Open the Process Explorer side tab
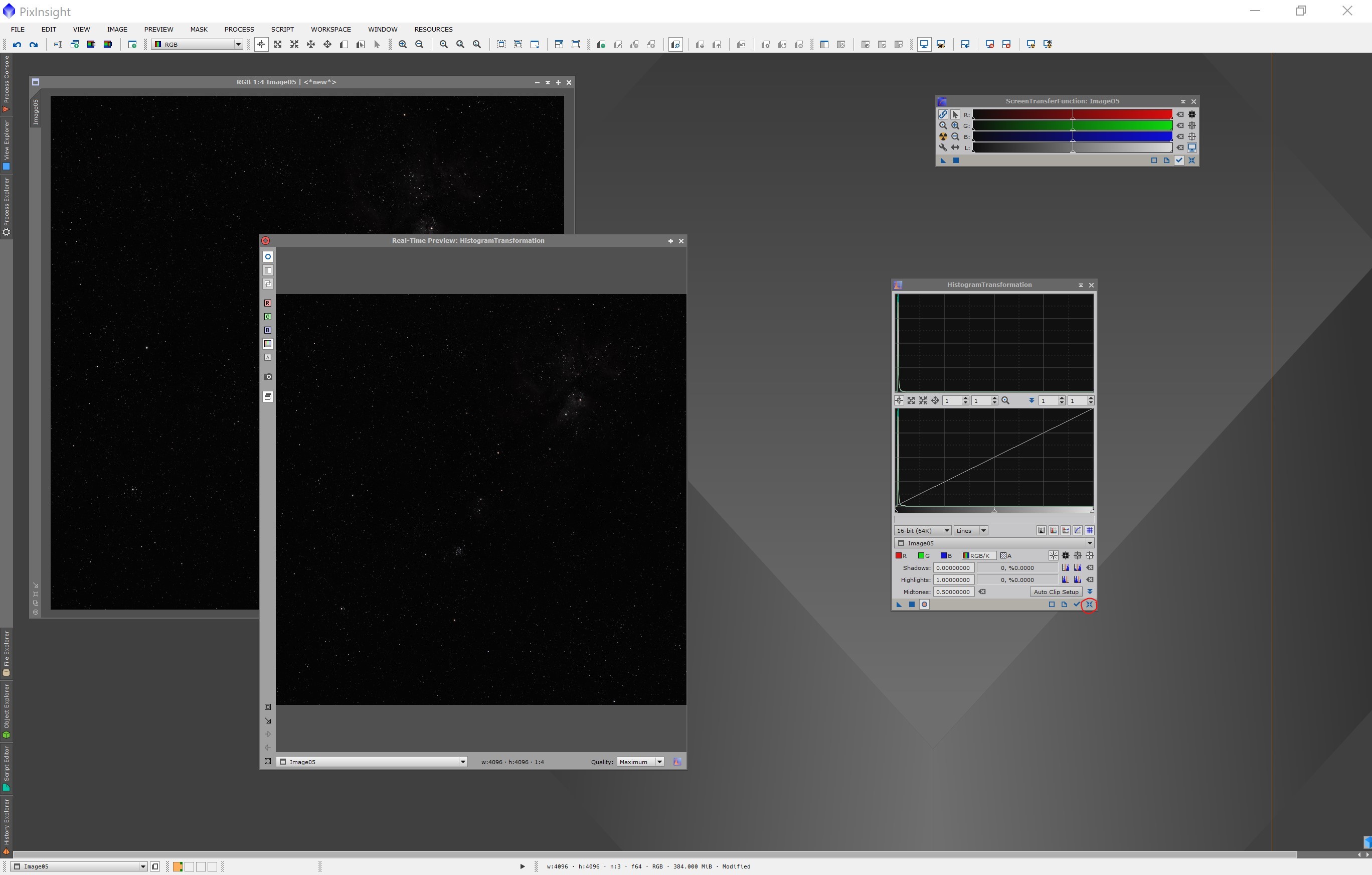The height and width of the screenshot is (875, 1372). click(x=6, y=206)
